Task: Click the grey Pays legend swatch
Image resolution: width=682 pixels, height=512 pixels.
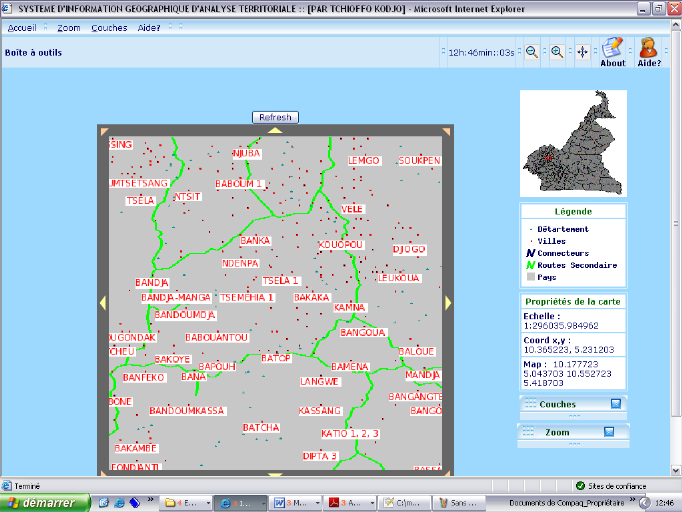Action: click(530, 277)
